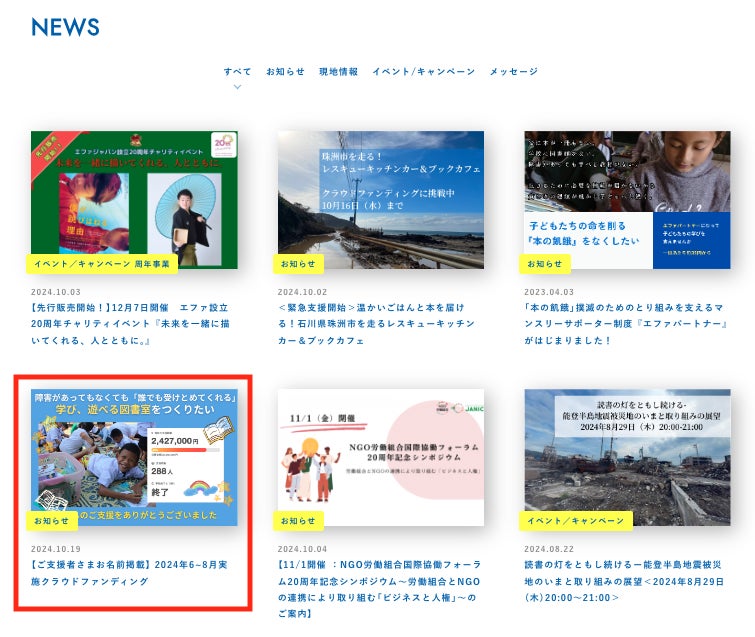Open the crowdfunding library results thumbnail
The image size is (755, 637).
pos(133,455)
